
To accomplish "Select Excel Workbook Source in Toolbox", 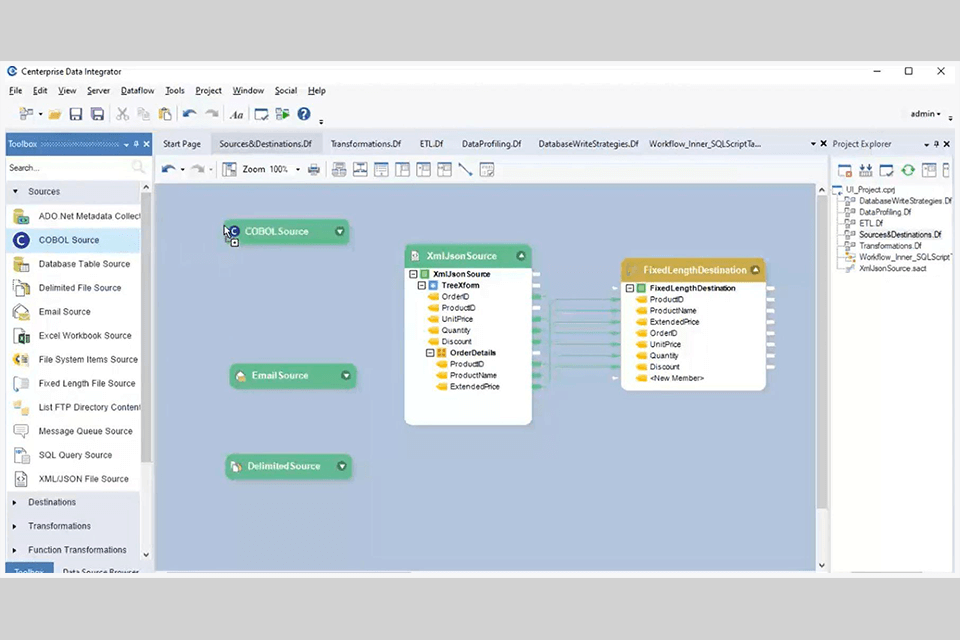I will (x=73, y=336).
